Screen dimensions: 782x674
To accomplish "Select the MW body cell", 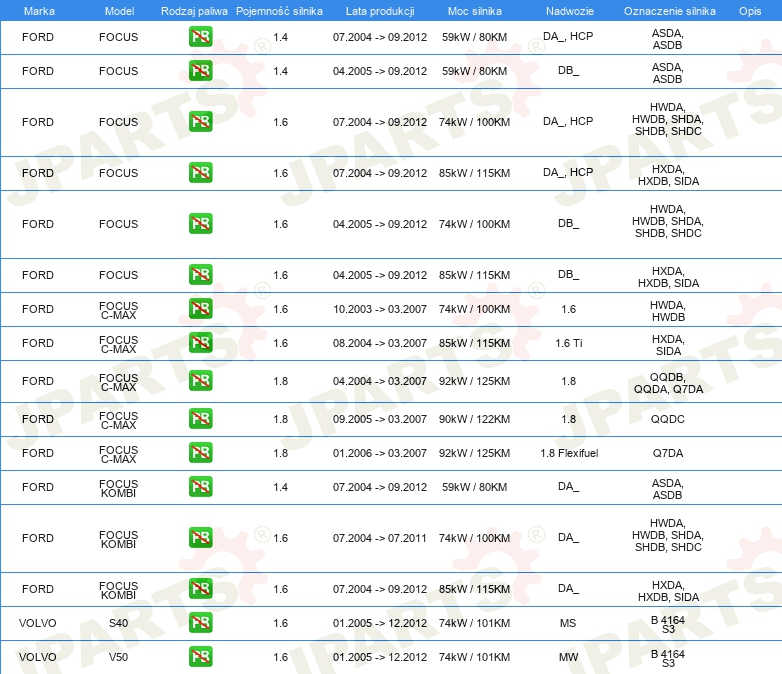I will (568, 657).
